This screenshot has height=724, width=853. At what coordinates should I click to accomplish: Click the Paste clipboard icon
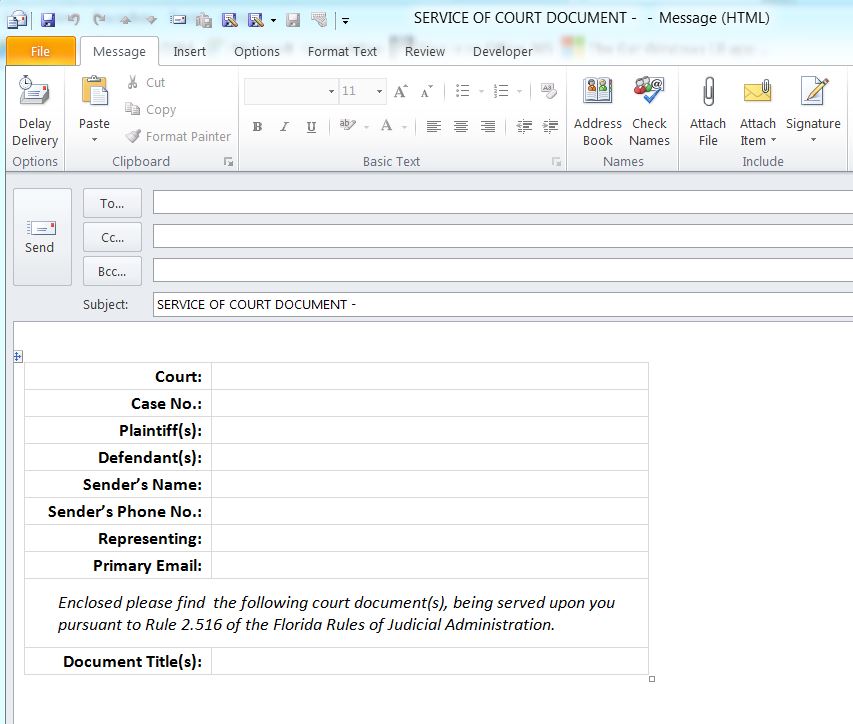tap(94, 90)
